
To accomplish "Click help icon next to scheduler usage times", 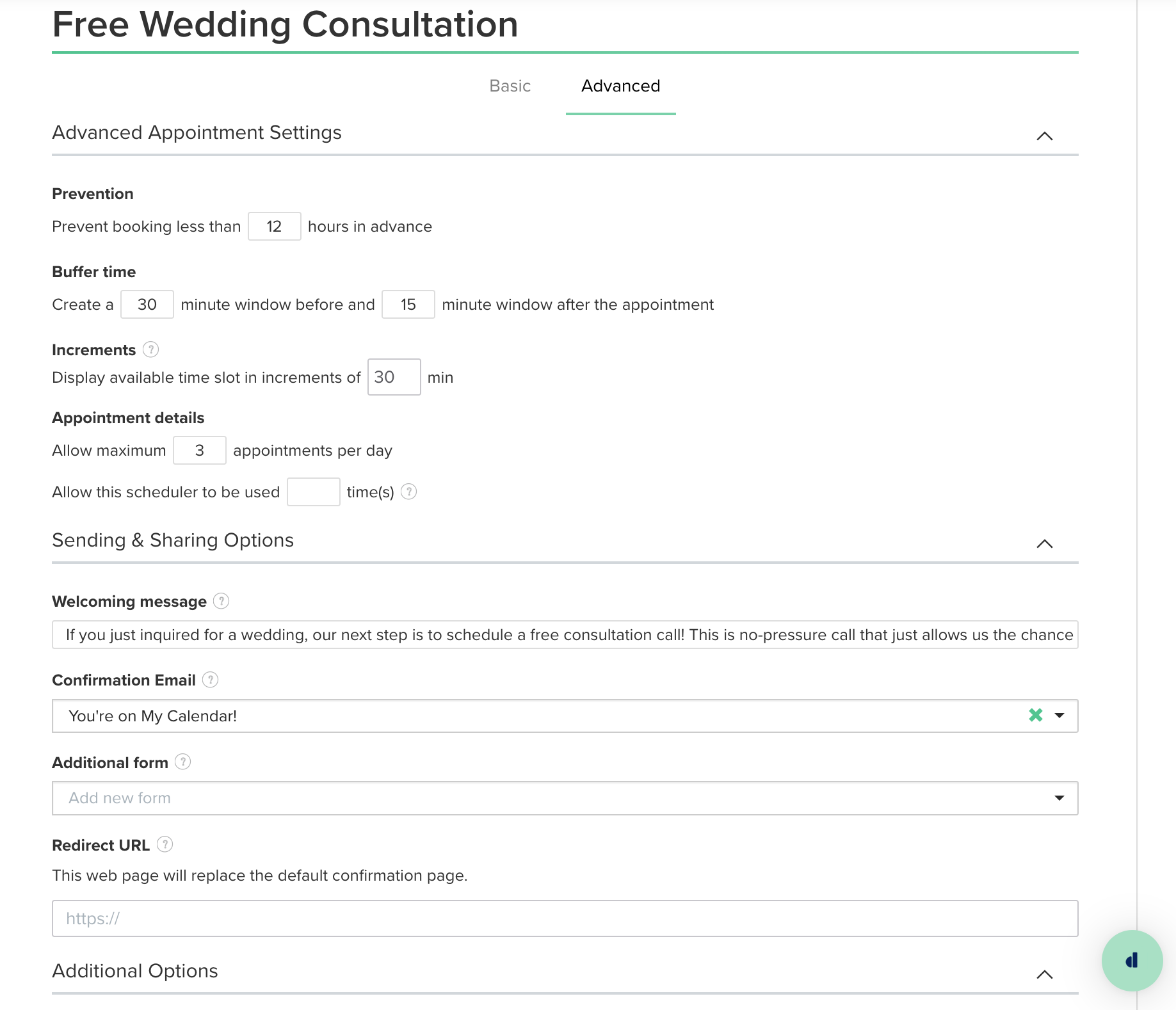I will coord(408,492).
